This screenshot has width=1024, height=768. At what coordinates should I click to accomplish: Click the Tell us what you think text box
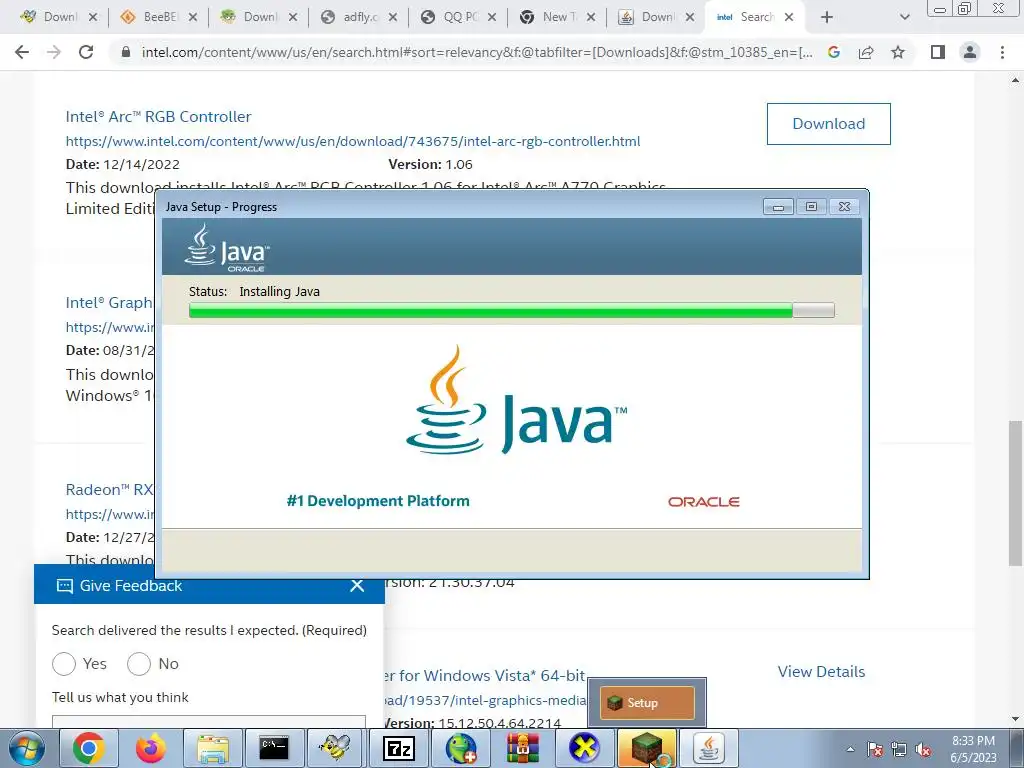[209, 722]
